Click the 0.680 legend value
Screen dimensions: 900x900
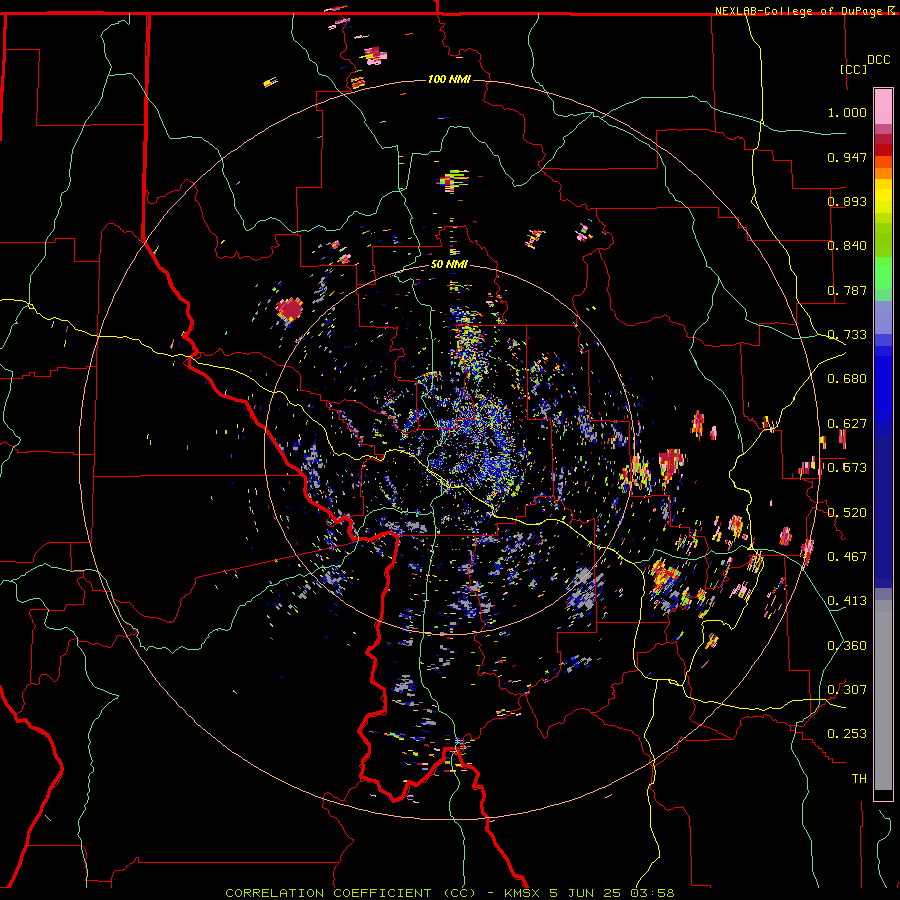[847, 379]
